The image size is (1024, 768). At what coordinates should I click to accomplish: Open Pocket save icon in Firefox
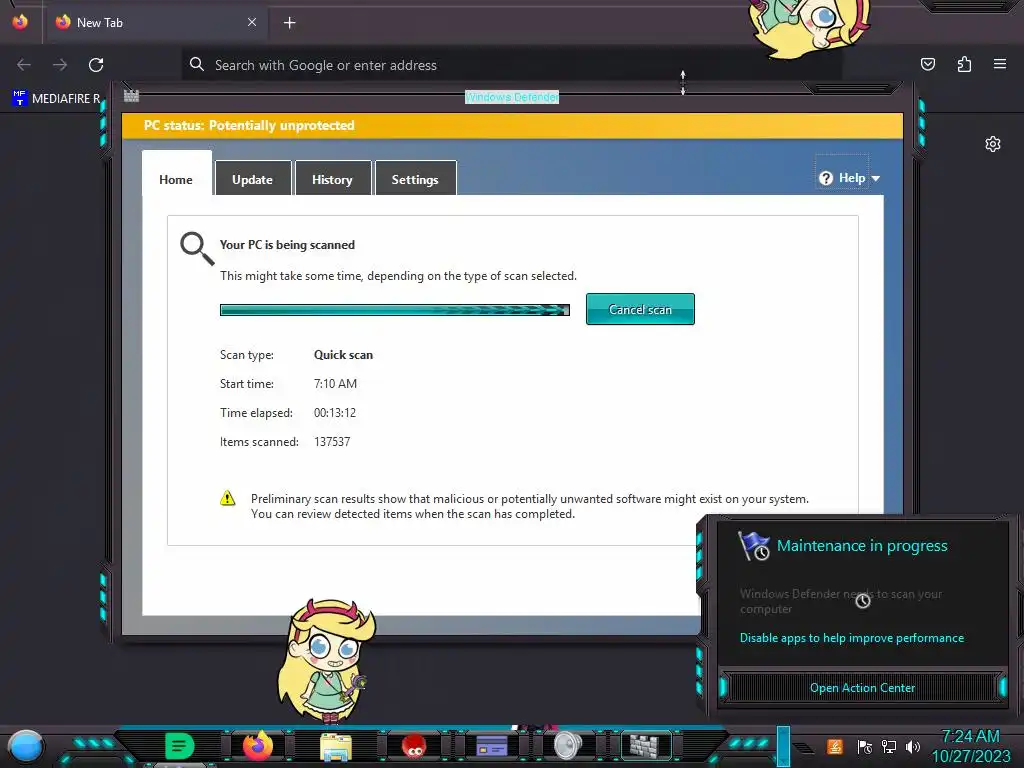927,64
